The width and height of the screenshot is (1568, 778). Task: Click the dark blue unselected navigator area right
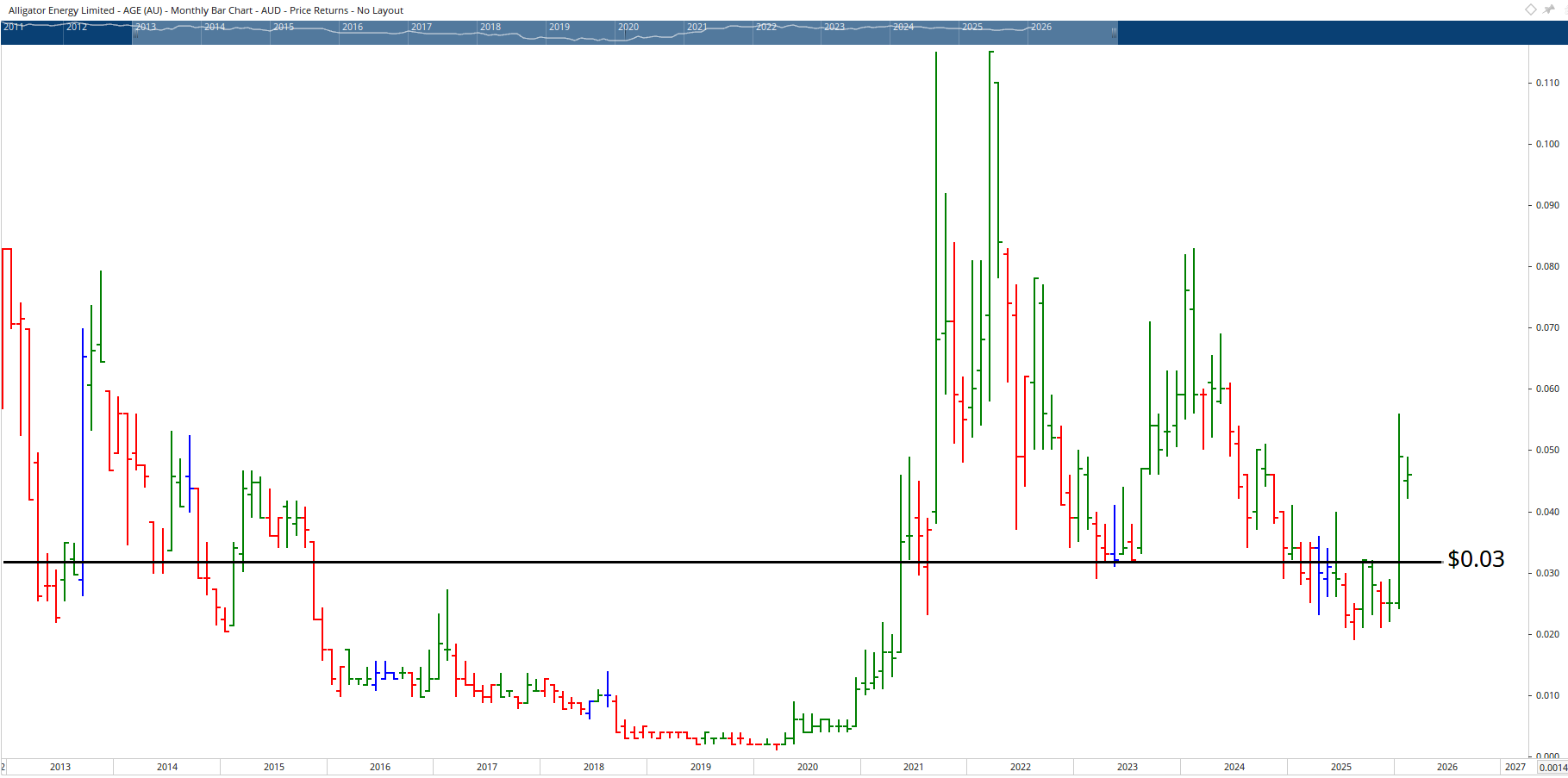1336,33
